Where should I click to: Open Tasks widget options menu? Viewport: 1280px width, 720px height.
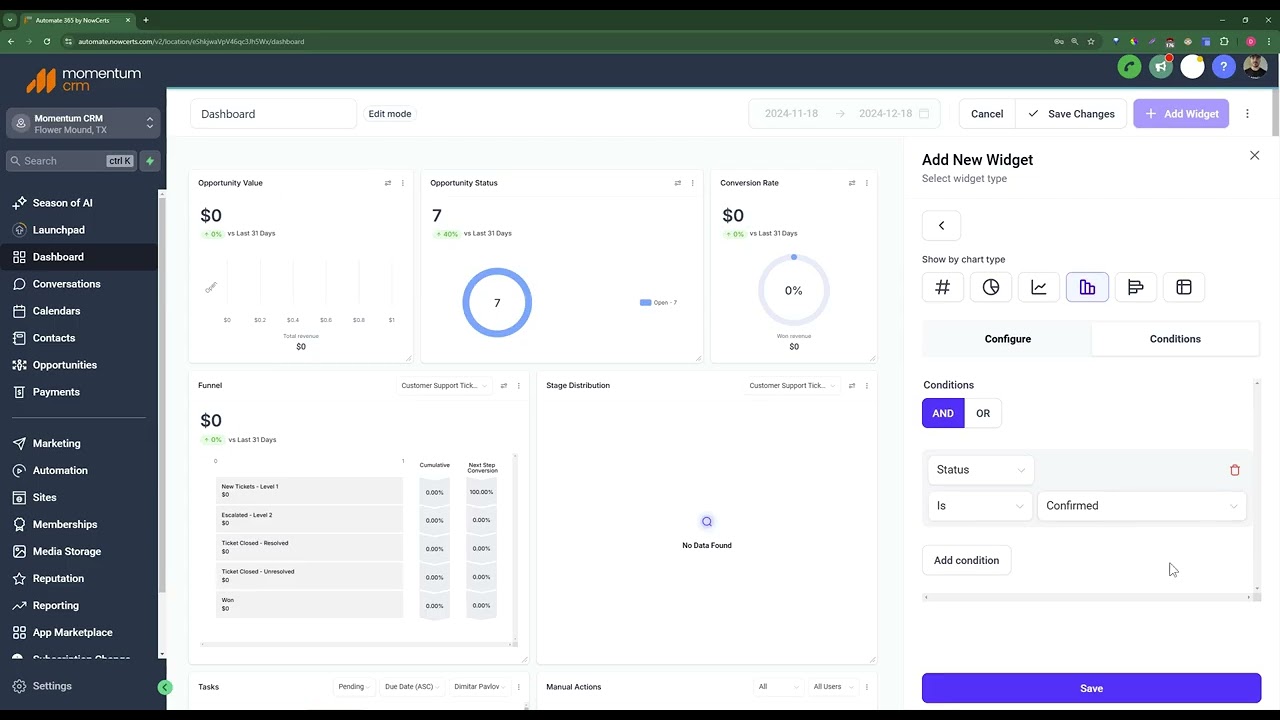[518, 687]
